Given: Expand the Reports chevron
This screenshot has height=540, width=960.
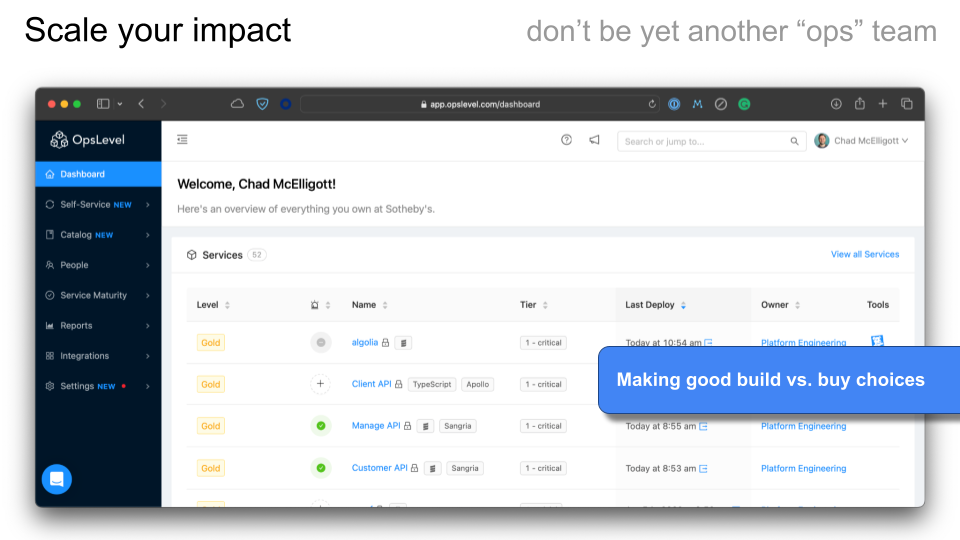Looking at the screenshot, I should pos(148,326).
